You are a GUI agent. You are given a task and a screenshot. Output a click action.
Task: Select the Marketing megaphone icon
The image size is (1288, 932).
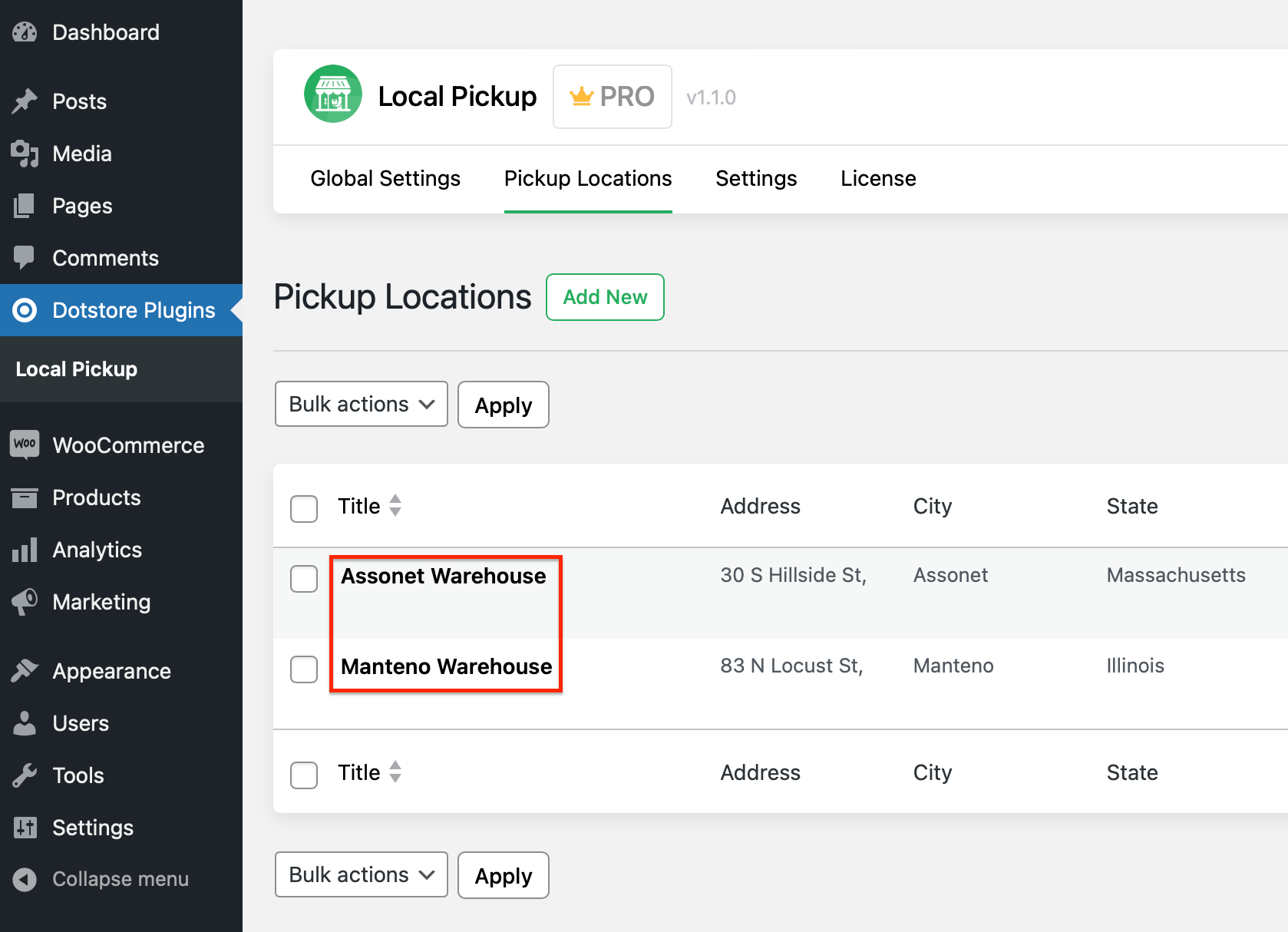click(25, 602)
